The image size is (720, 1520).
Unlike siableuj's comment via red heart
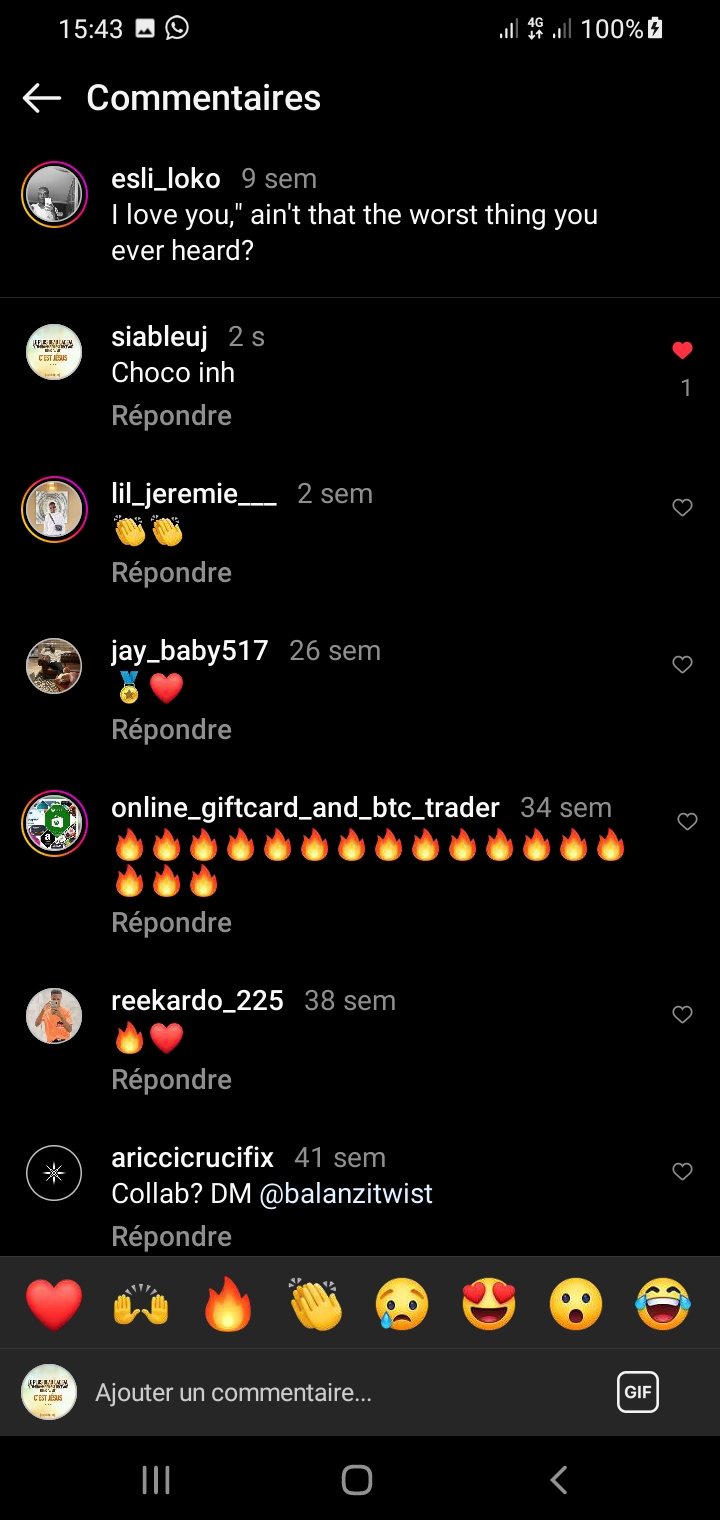tap(682, 351)
